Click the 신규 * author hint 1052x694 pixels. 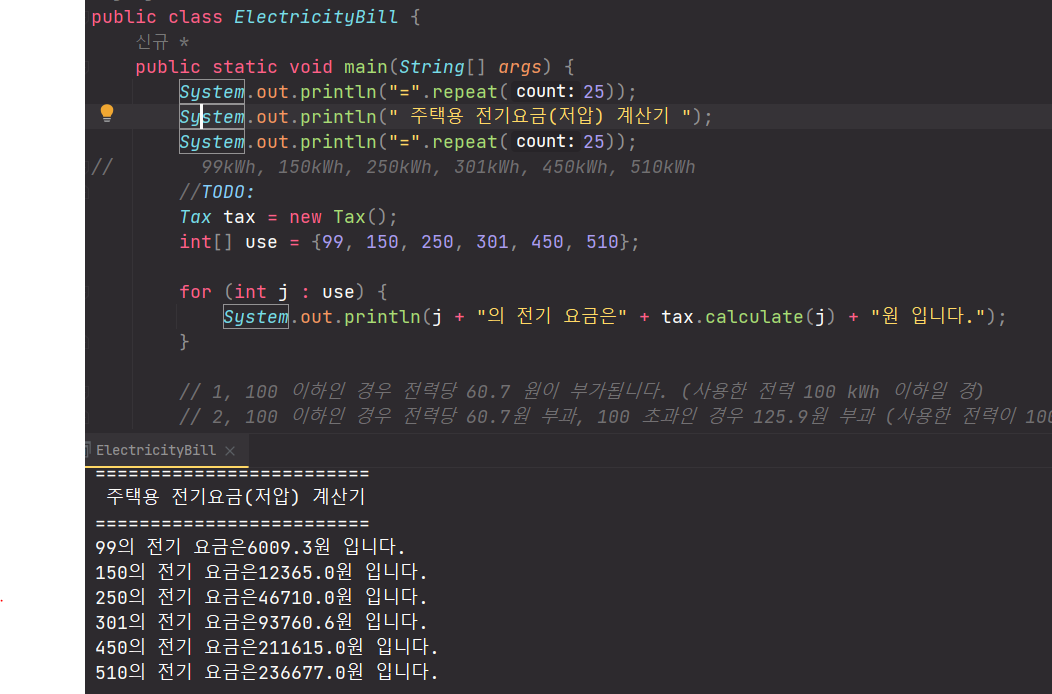[x=162, y=42]
